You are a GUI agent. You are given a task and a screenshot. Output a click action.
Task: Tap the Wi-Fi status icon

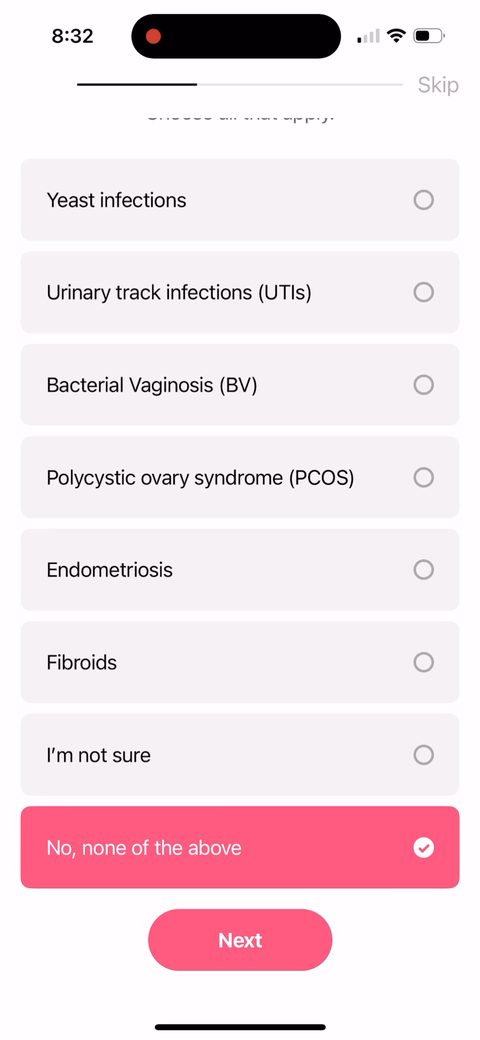pos(396,35)
